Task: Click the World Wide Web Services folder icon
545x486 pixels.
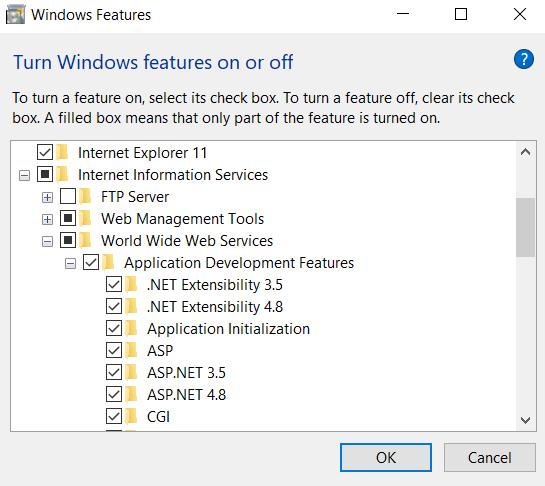Action: pyautogui.click(x=86, y=240)
